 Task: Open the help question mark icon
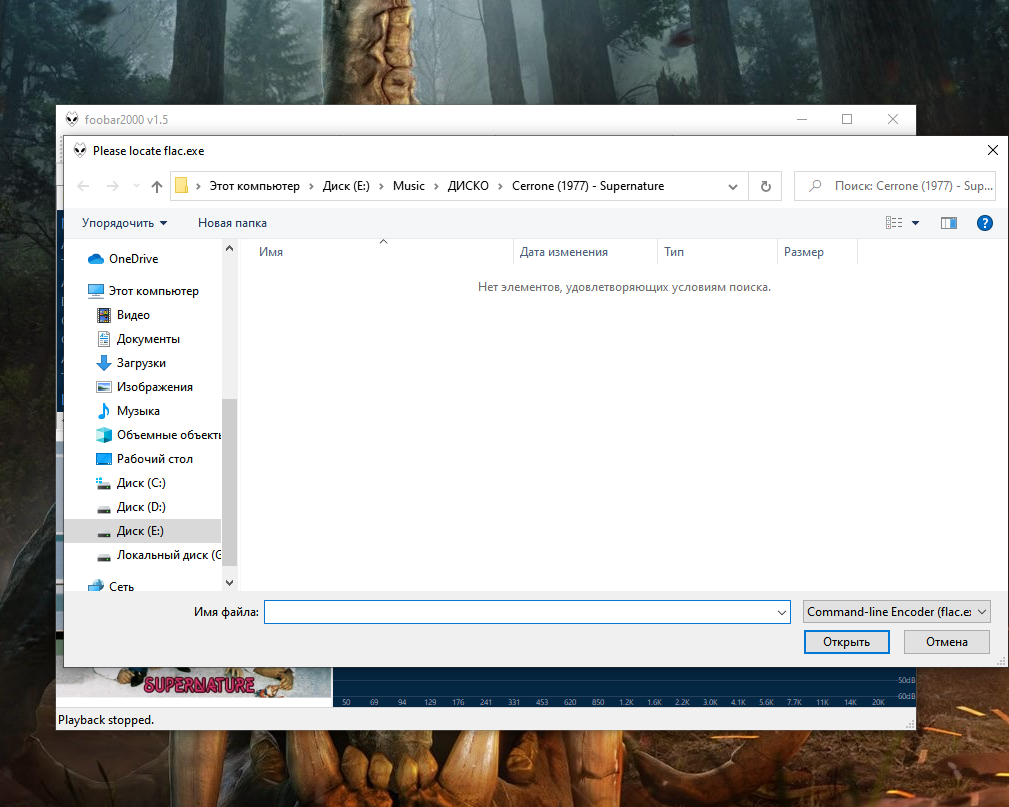pyautogui.click(x=984, y=223)
